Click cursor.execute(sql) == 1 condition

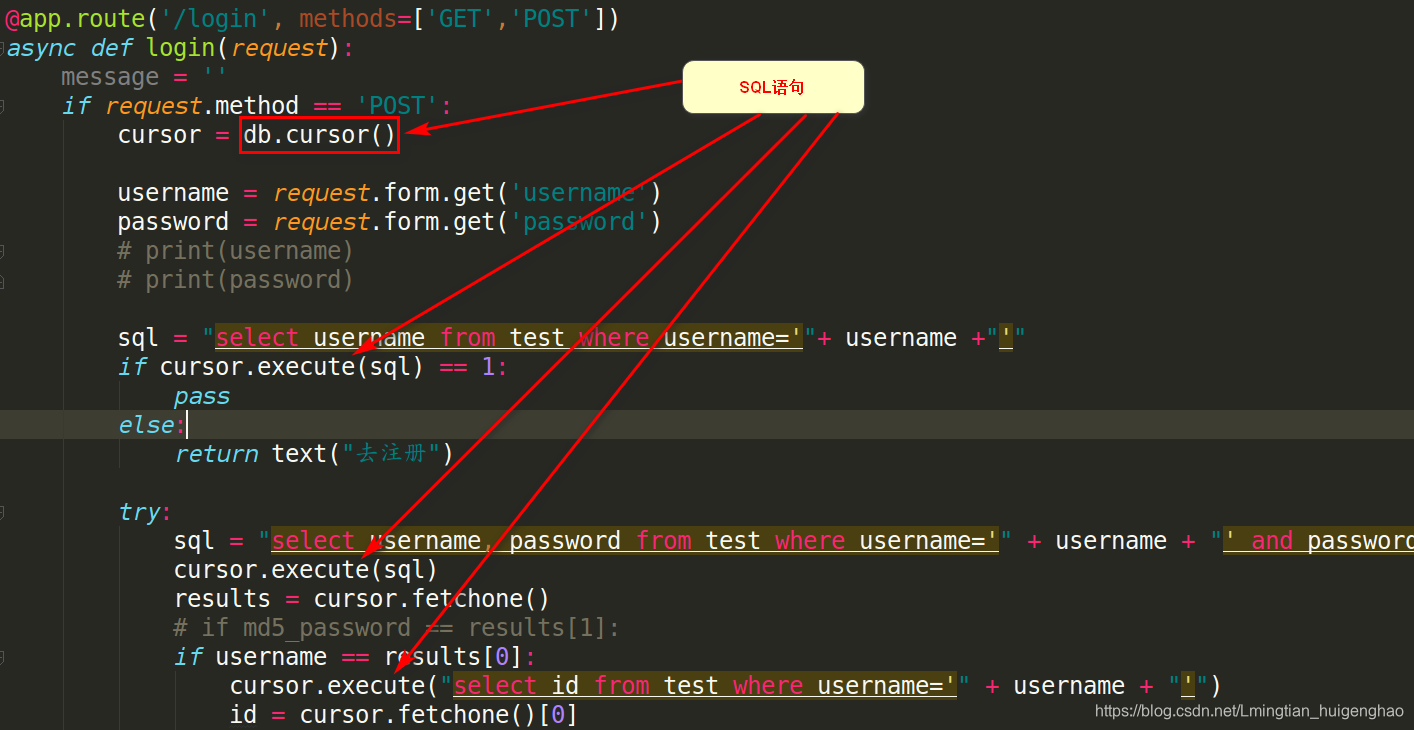pyautogui.click(x=328, y=367)
